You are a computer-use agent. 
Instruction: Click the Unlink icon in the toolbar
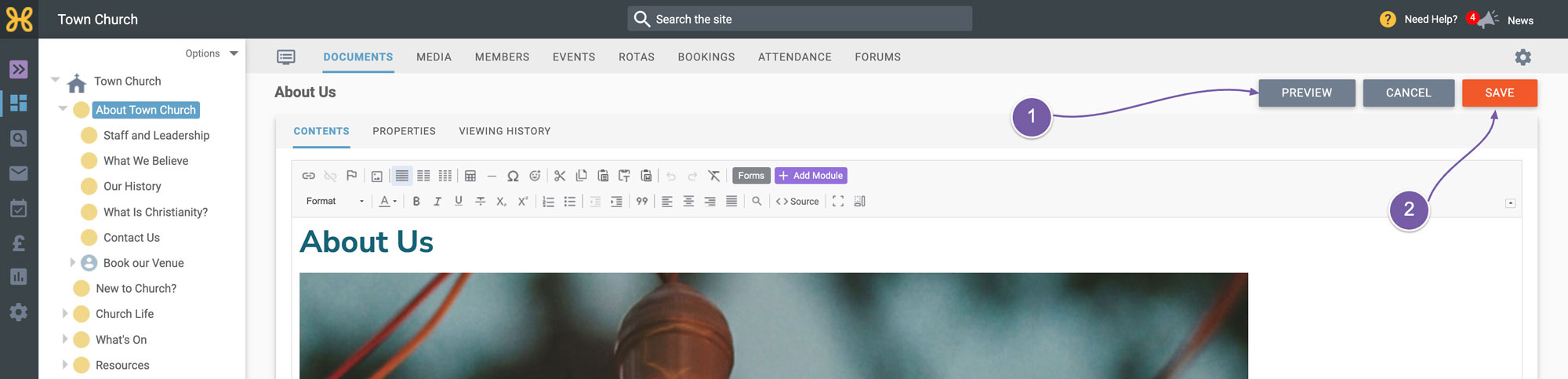(x=330, y=176)
